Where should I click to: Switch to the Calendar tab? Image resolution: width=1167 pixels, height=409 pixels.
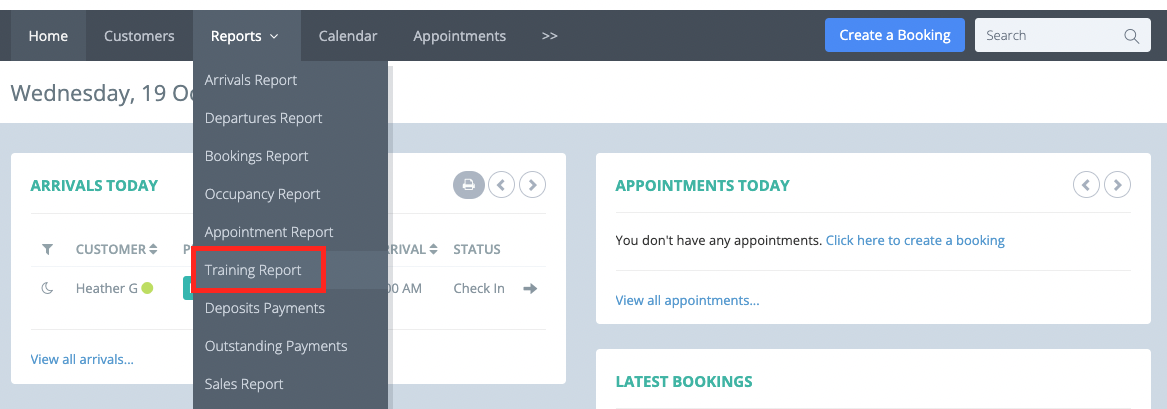[348, 36]
